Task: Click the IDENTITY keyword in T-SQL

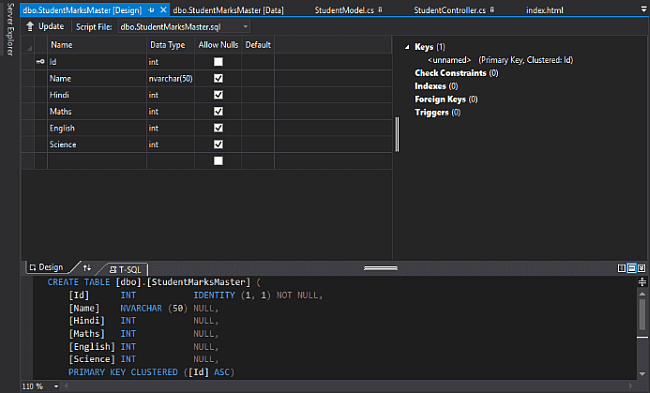Action: pyautogui.click(x=214, y=295)
